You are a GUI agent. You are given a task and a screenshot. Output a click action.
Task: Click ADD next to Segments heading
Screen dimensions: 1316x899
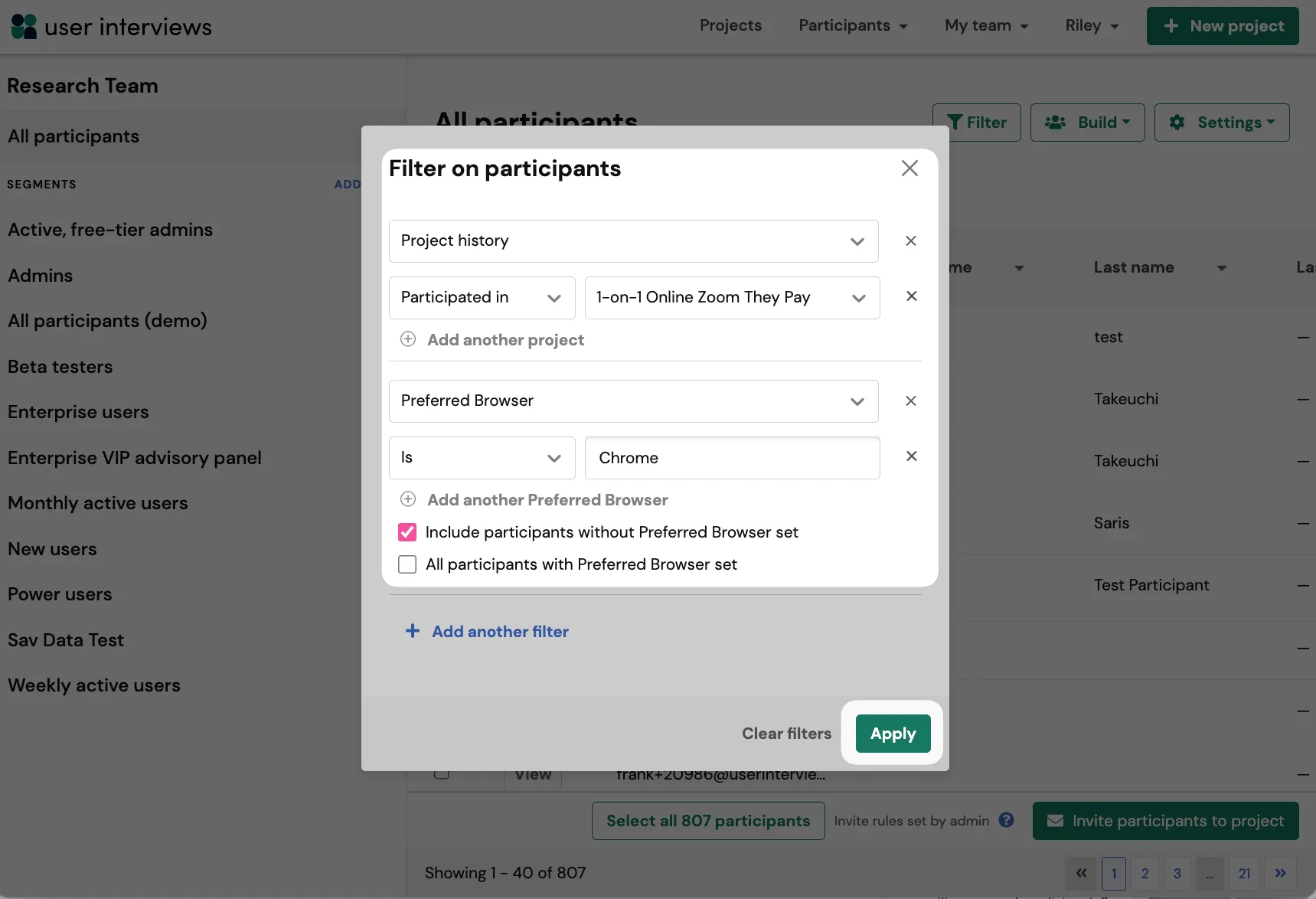(348, 185)
